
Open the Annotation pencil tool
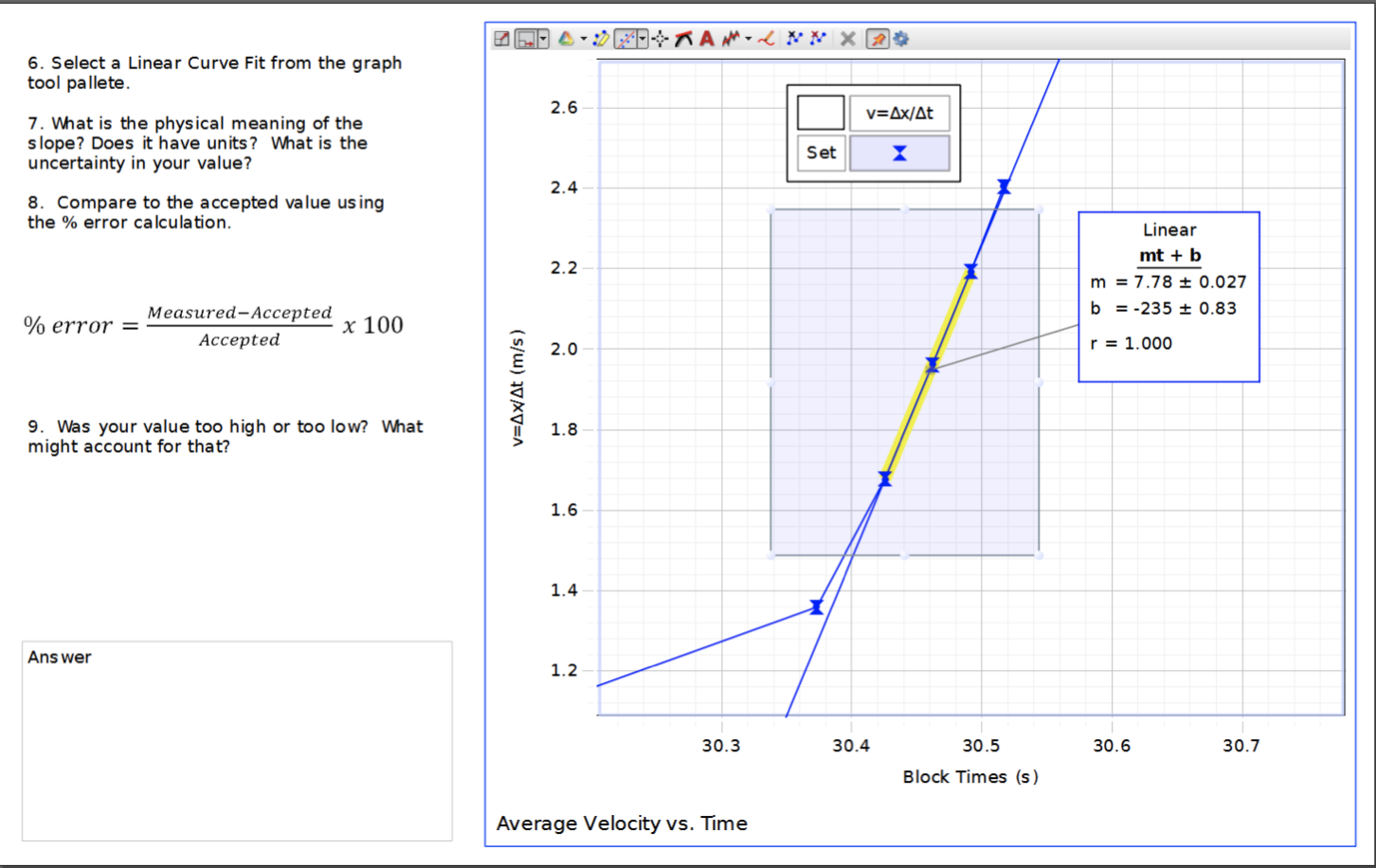[x=767, y=39]
